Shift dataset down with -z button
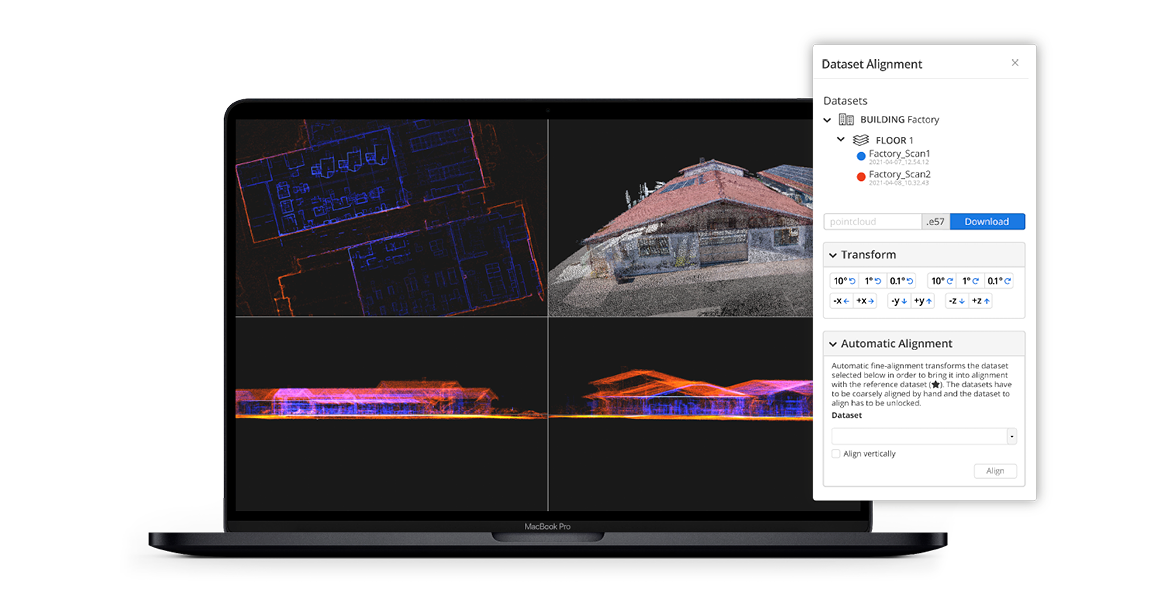1170x600 pixels. [956, 300]
